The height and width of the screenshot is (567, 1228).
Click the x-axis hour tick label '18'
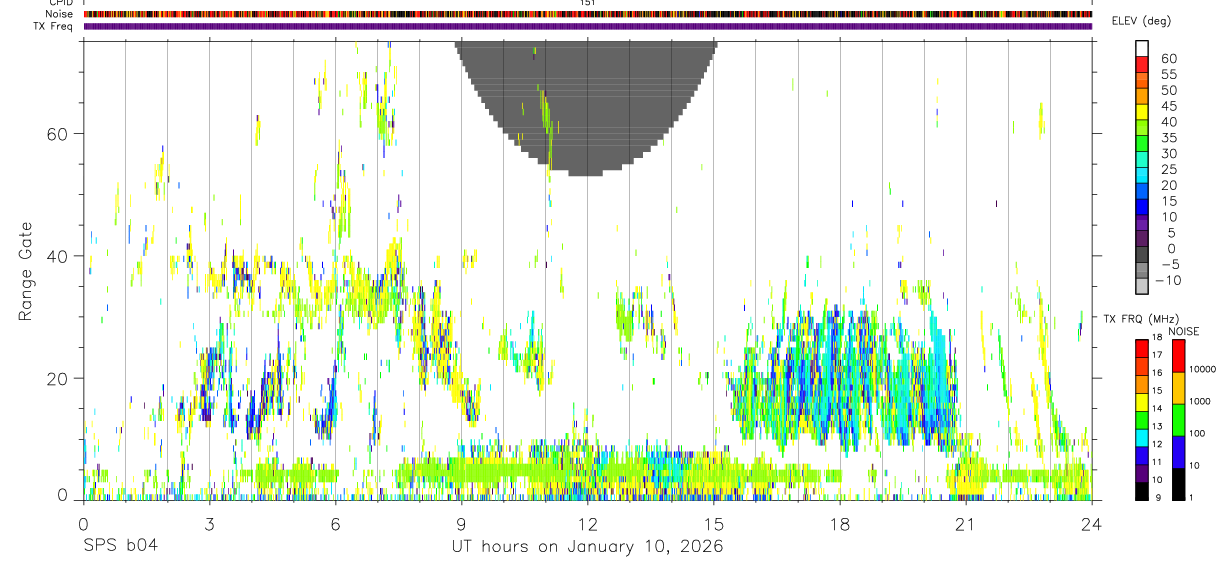tap(839, 524)
